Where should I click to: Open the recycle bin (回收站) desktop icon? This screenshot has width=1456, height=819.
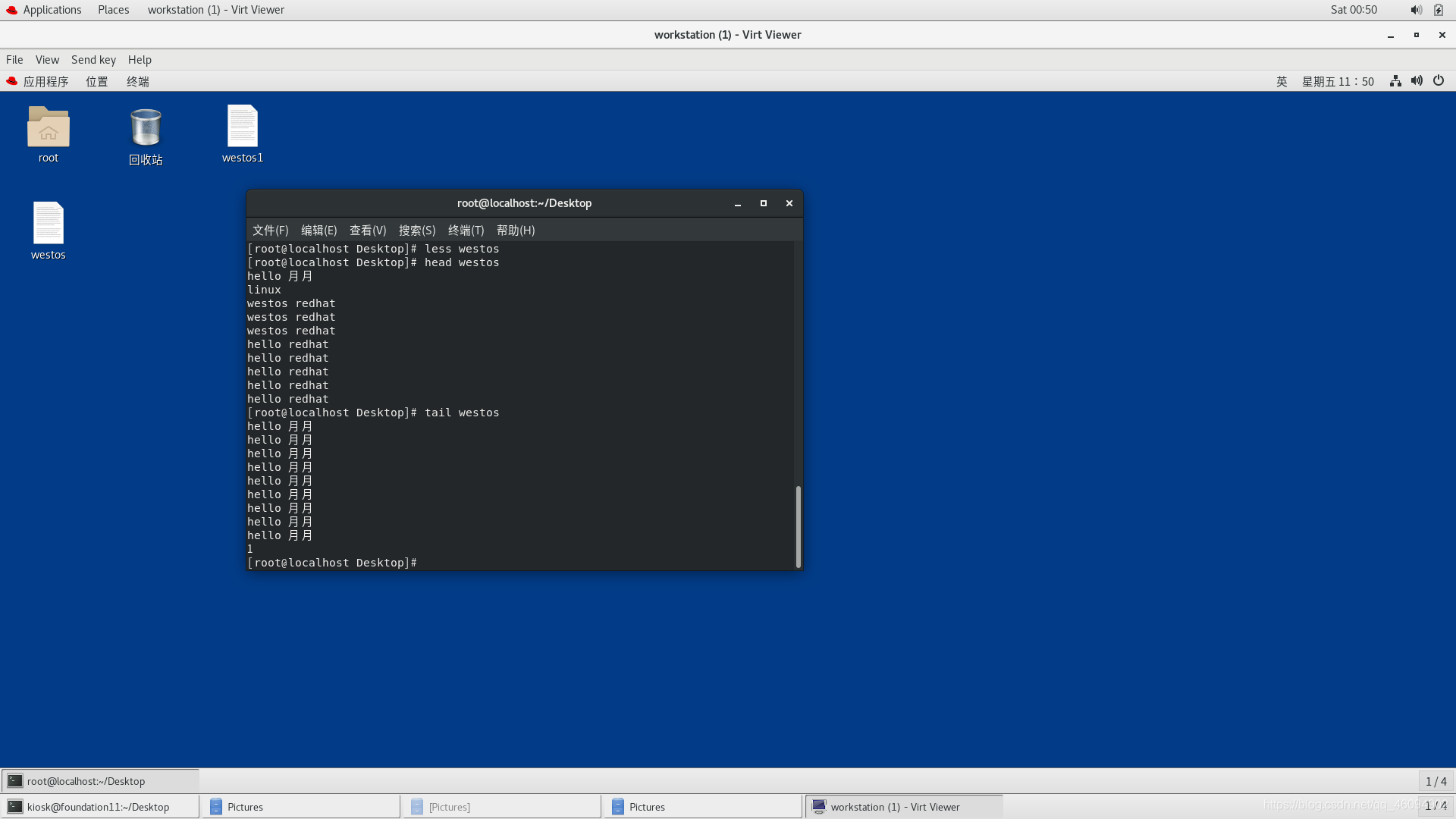pyautogui.click(x=146, y=127)
